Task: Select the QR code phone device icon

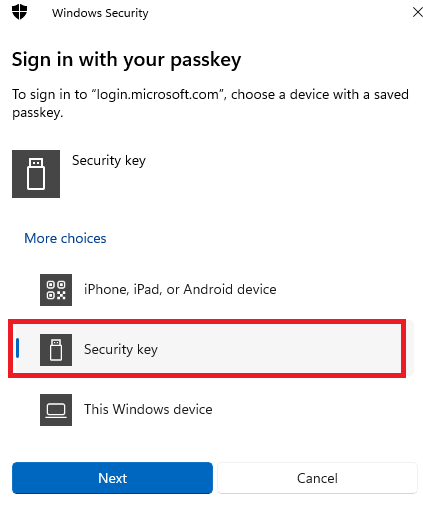Action: point(56,290)
